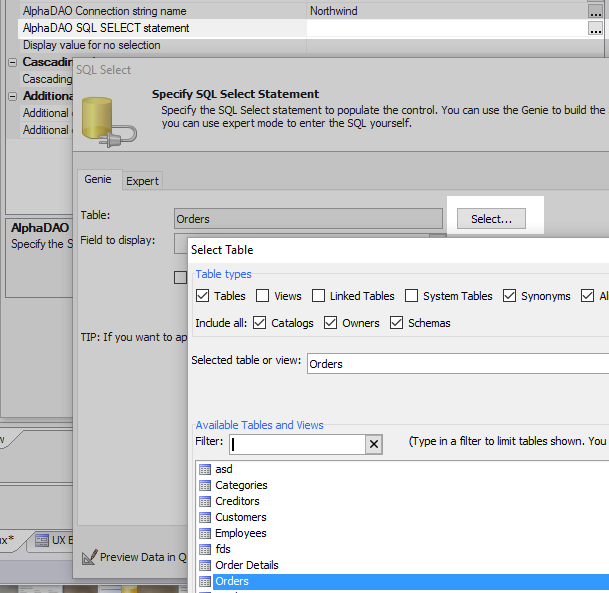This screenshot has width=609, height=593.
Task: Click the Customers table icon
Action: coord(205,518)
